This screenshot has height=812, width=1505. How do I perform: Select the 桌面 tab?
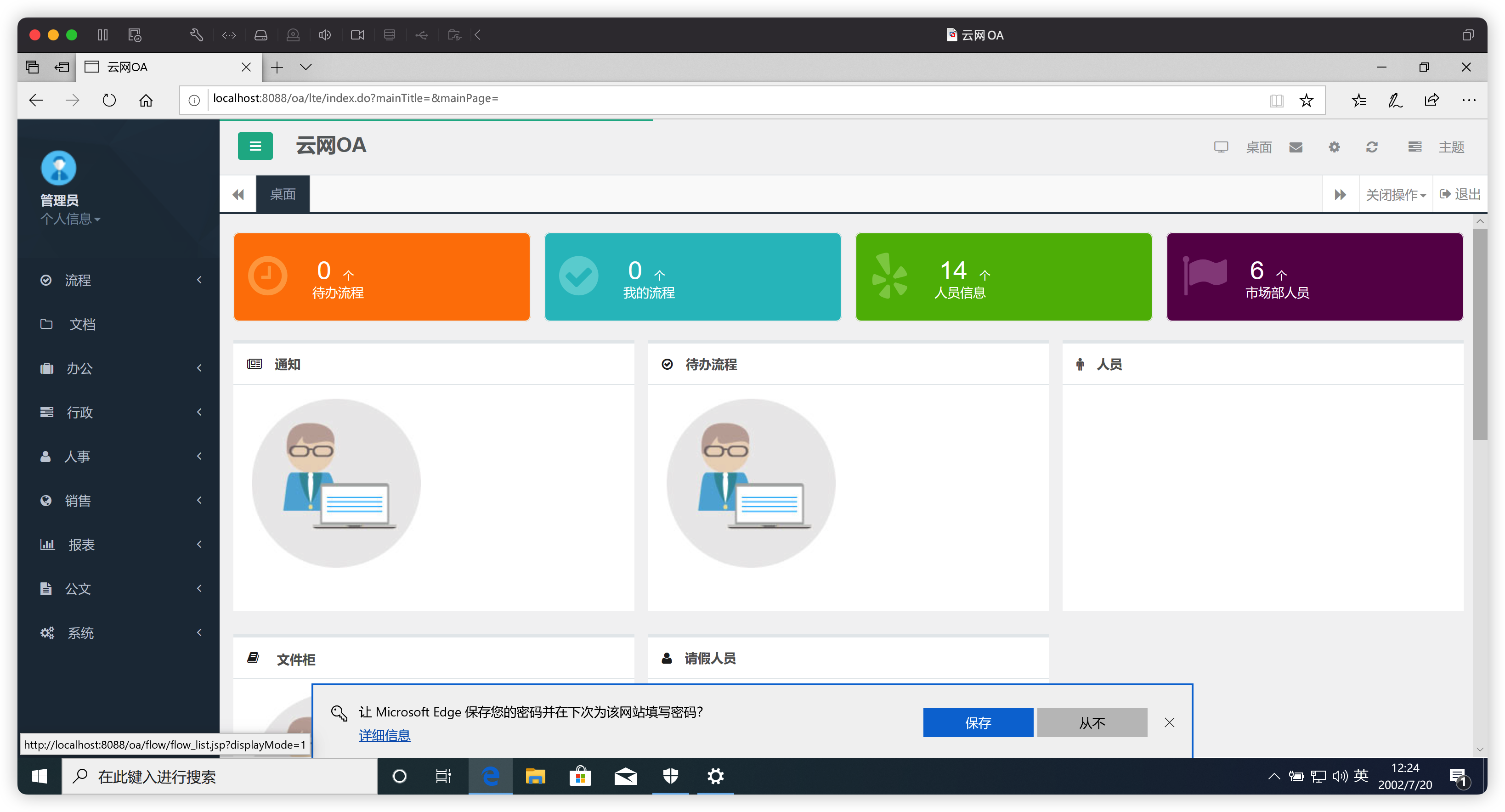(x=282, y=195)
